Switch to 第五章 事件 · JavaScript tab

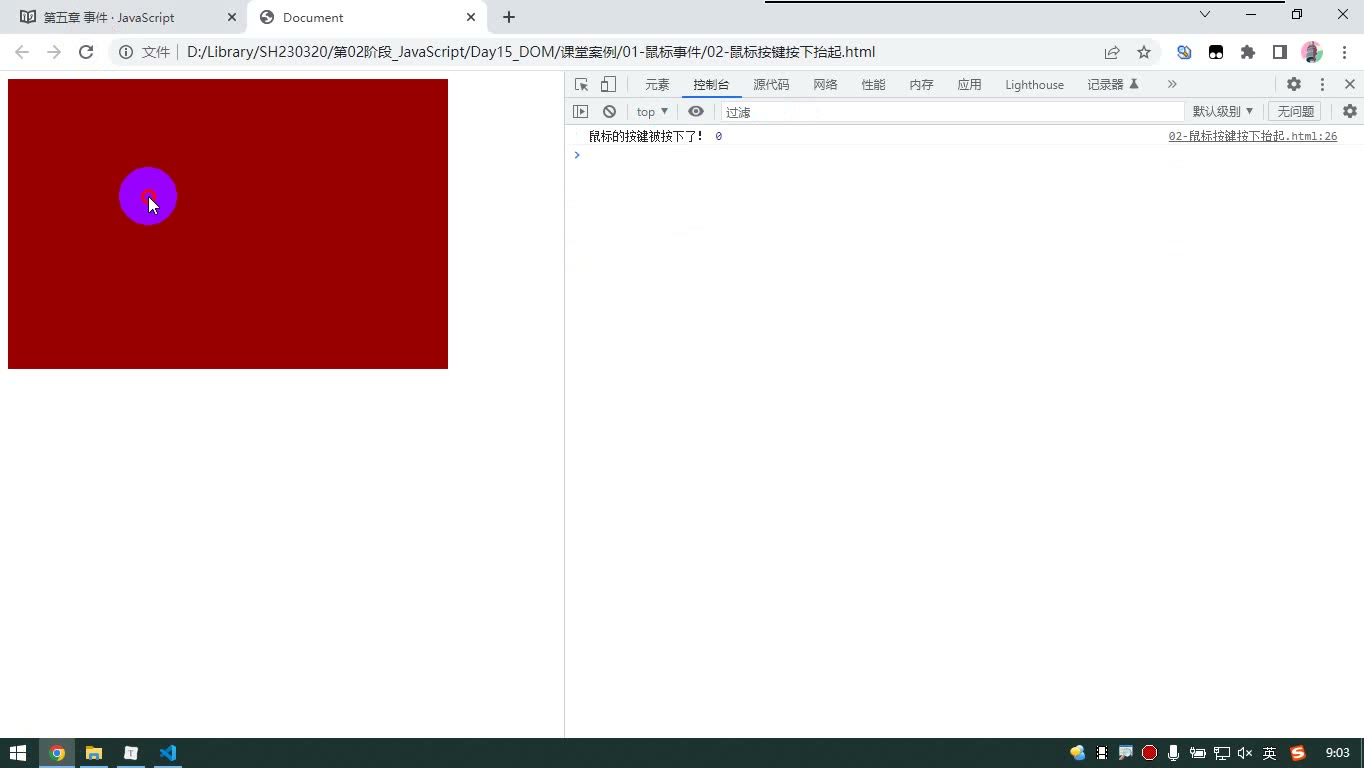(124, 17)
